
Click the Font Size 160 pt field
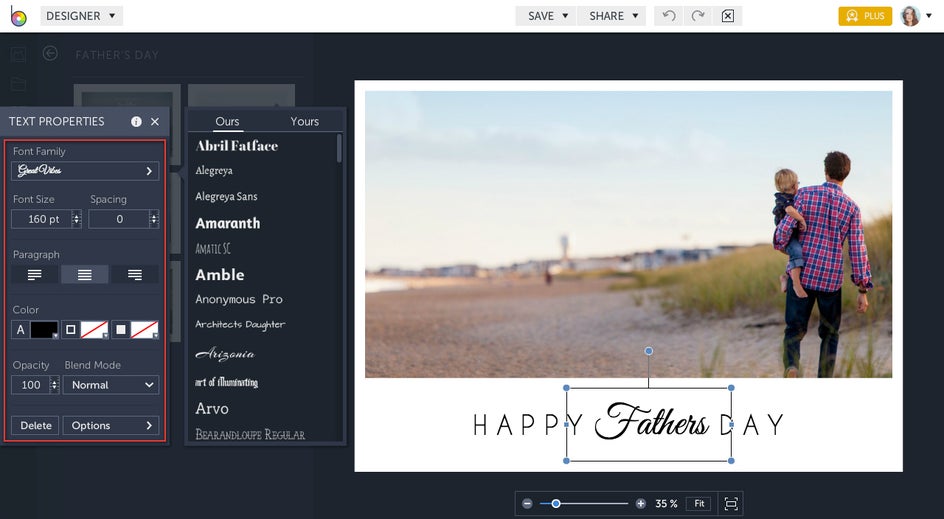[x=42, y=219]
